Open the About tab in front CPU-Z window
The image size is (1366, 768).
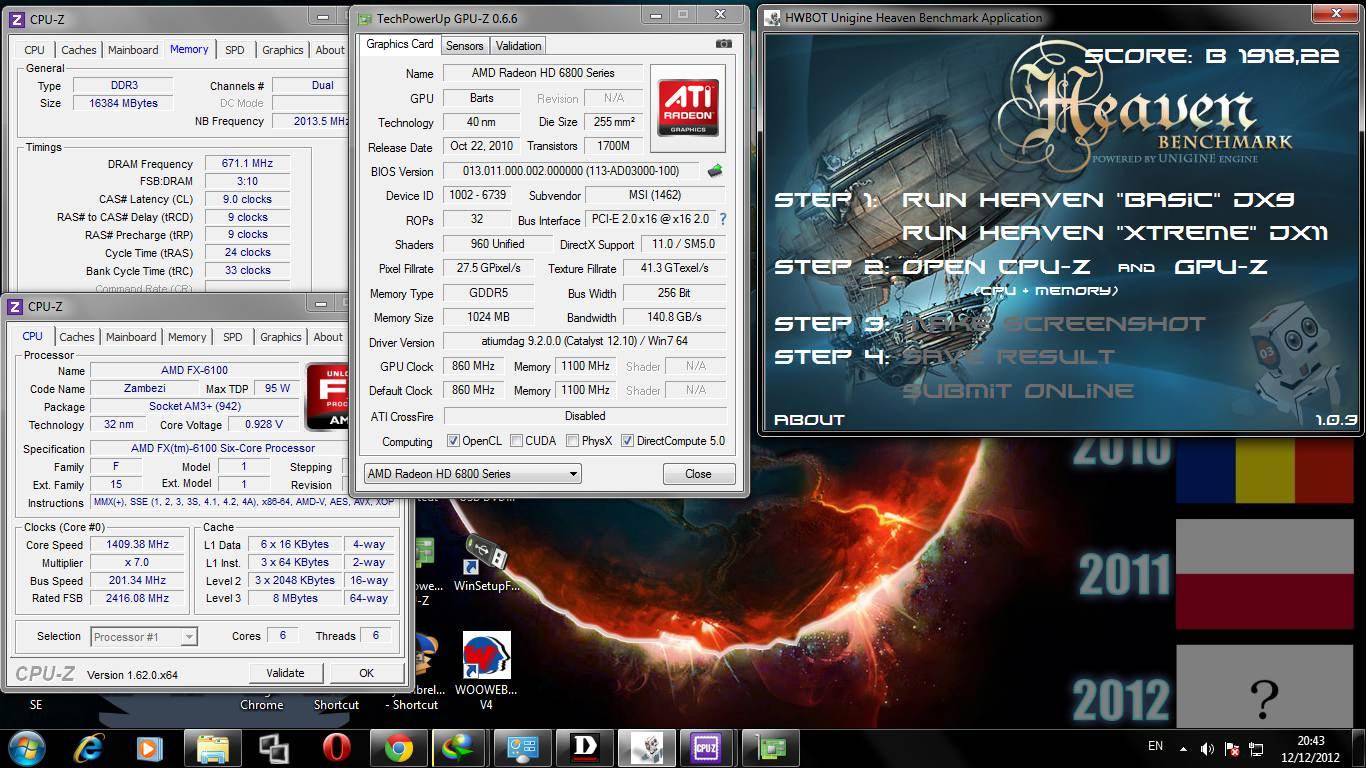click(x=328, y=337)
